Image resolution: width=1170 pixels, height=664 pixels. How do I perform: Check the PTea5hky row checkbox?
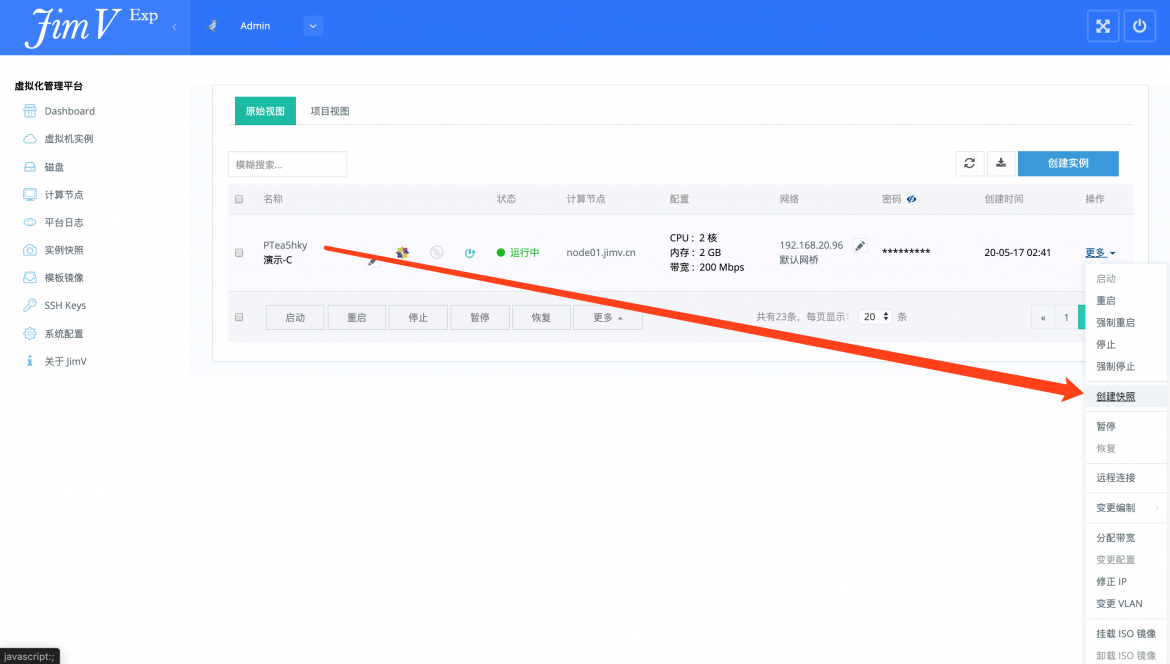pos(239,253)
